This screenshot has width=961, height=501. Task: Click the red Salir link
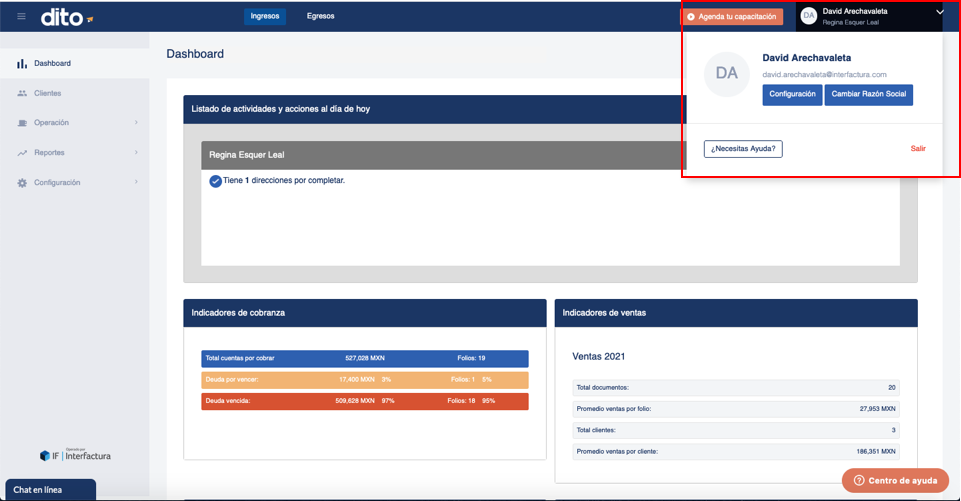pyautogui.click(x=917, y=148)
